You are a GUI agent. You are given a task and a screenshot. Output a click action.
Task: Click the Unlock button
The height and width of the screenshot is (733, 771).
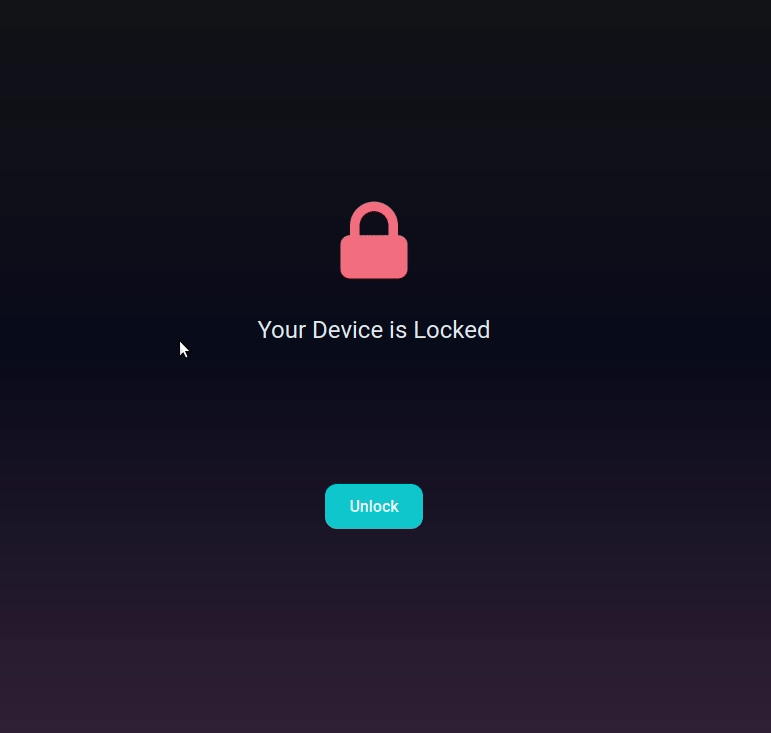(374, 506)
